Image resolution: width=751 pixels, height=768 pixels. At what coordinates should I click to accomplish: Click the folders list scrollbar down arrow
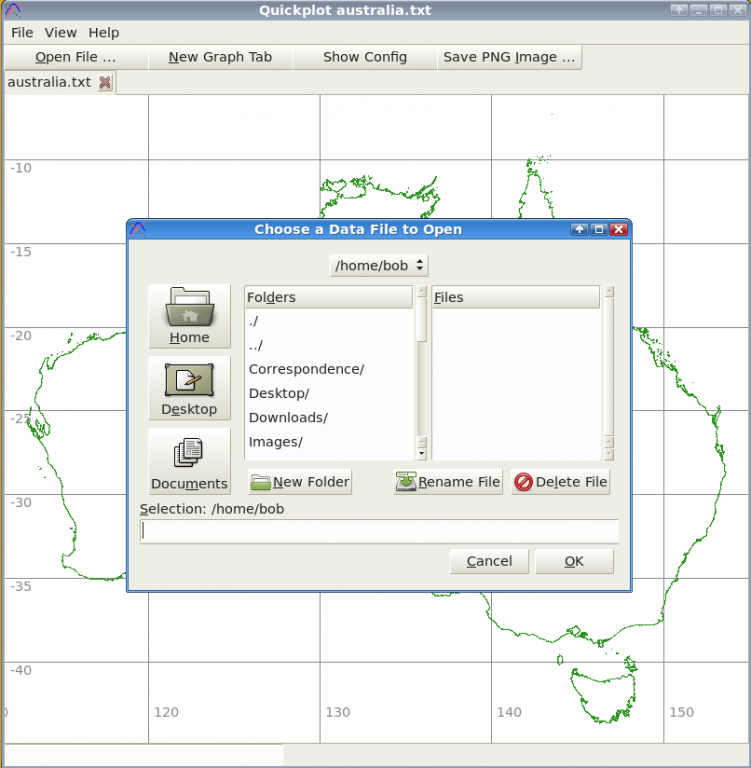(x=422, y=454)
